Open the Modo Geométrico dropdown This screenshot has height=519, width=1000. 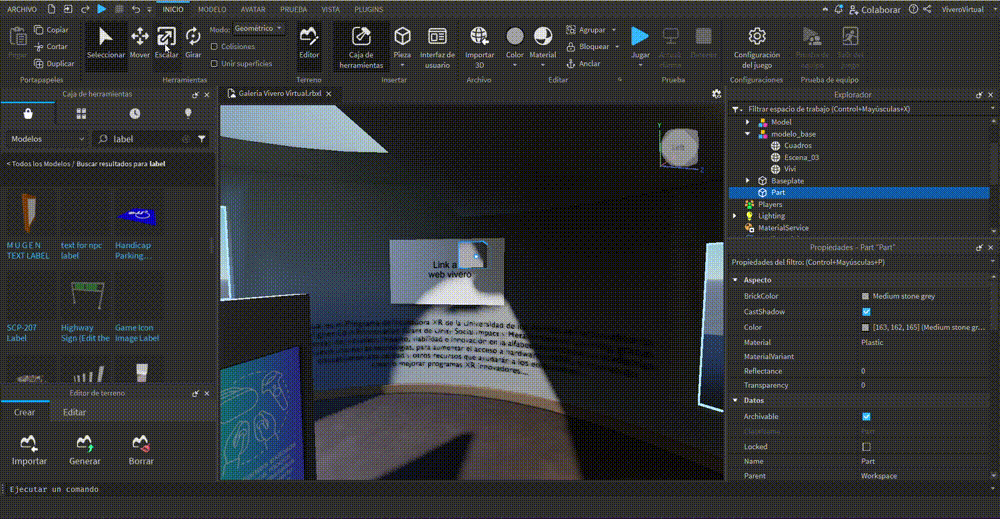(259, 29)
